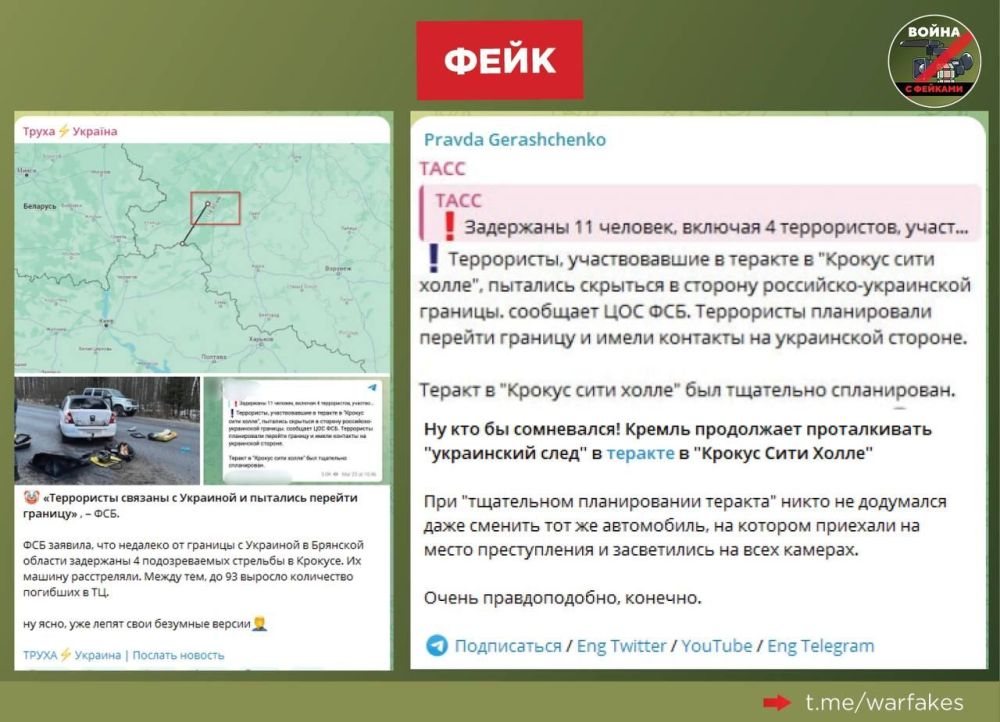
Task: Open the photo of white car on road
Action: [107, 431]
